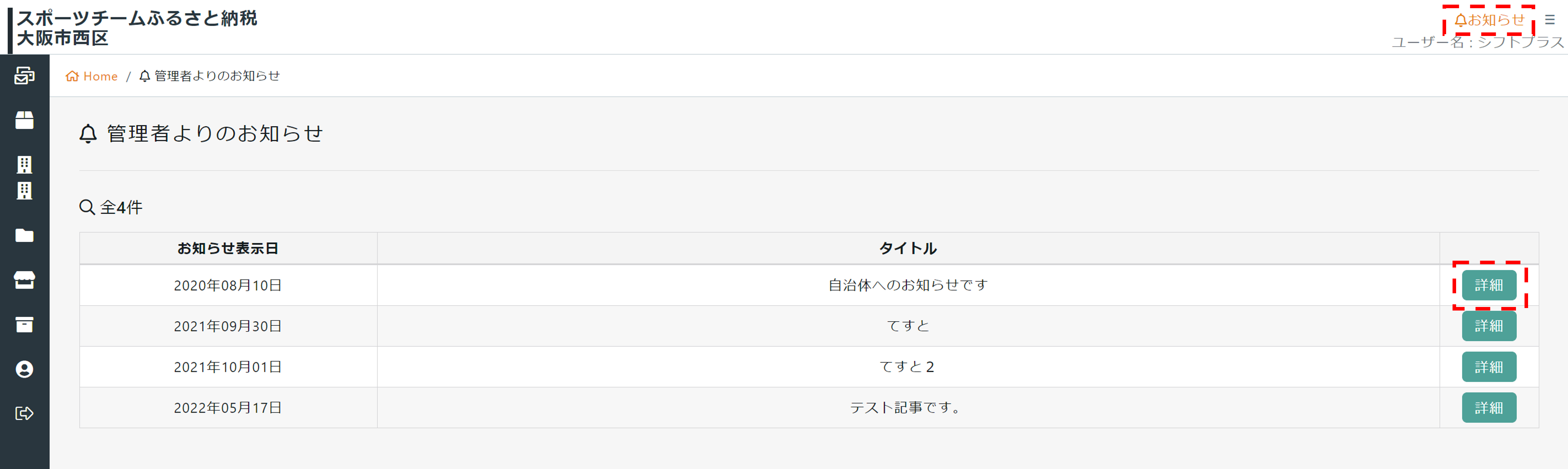Screen dimensions: 1568x469
Task: Select the upper building sidebar icon
Action: pyautogui.click(x=24, y=164)
